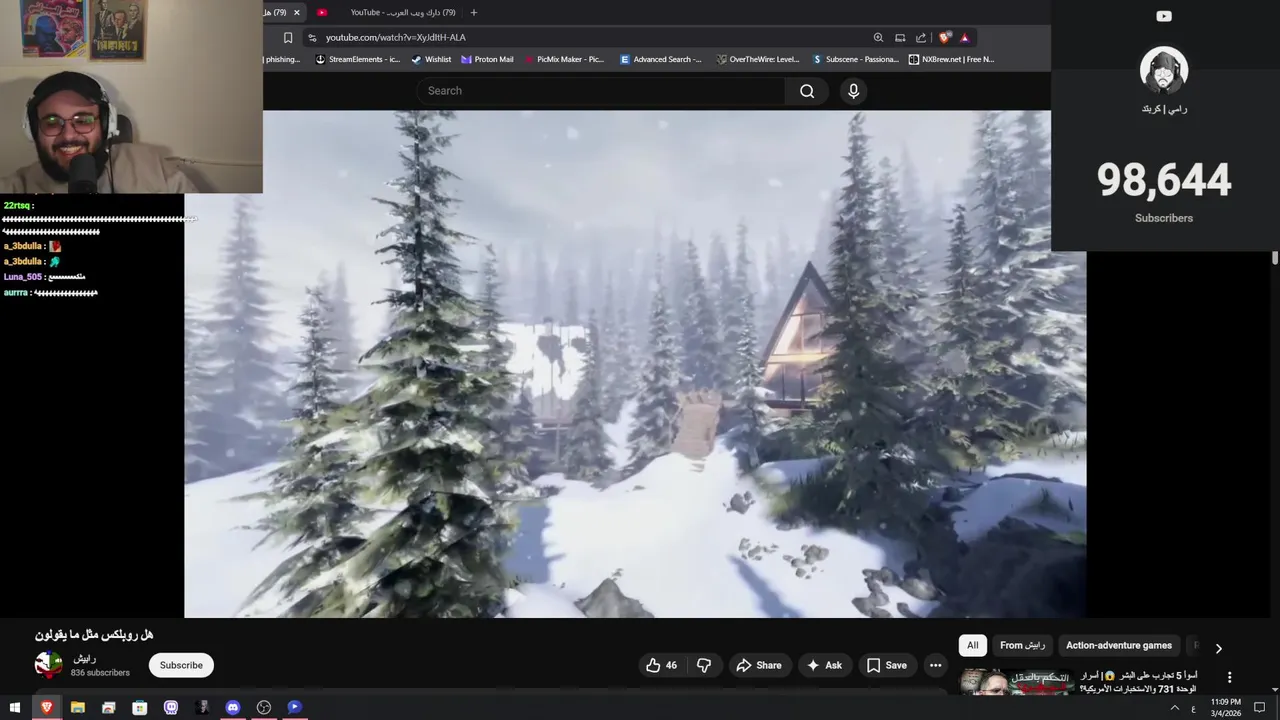Viewport: 1280px width, 720px height.
Task: Open the phishing bookmark
Action: click(282, 59)
